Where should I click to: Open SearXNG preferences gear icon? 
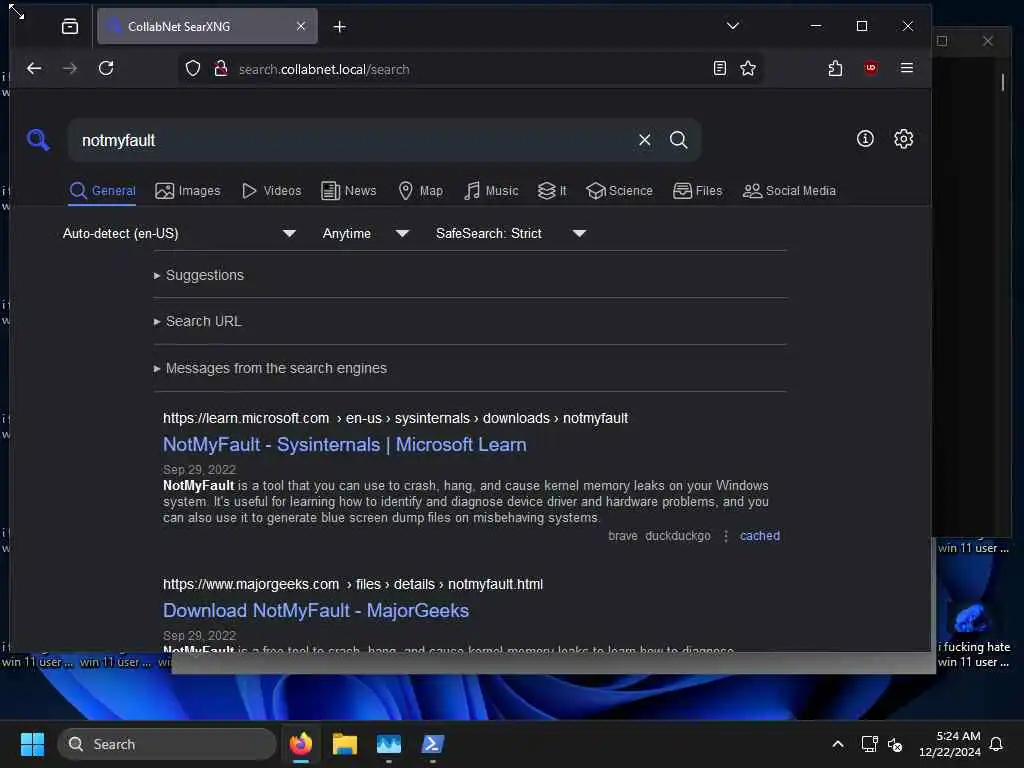click(903, 138)
